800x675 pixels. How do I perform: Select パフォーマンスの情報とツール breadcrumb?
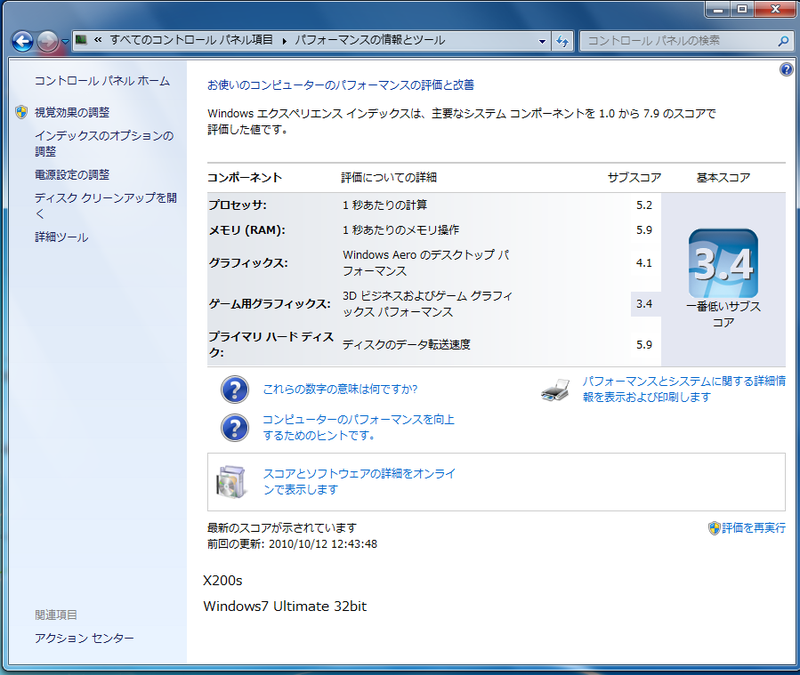[370, 40]
